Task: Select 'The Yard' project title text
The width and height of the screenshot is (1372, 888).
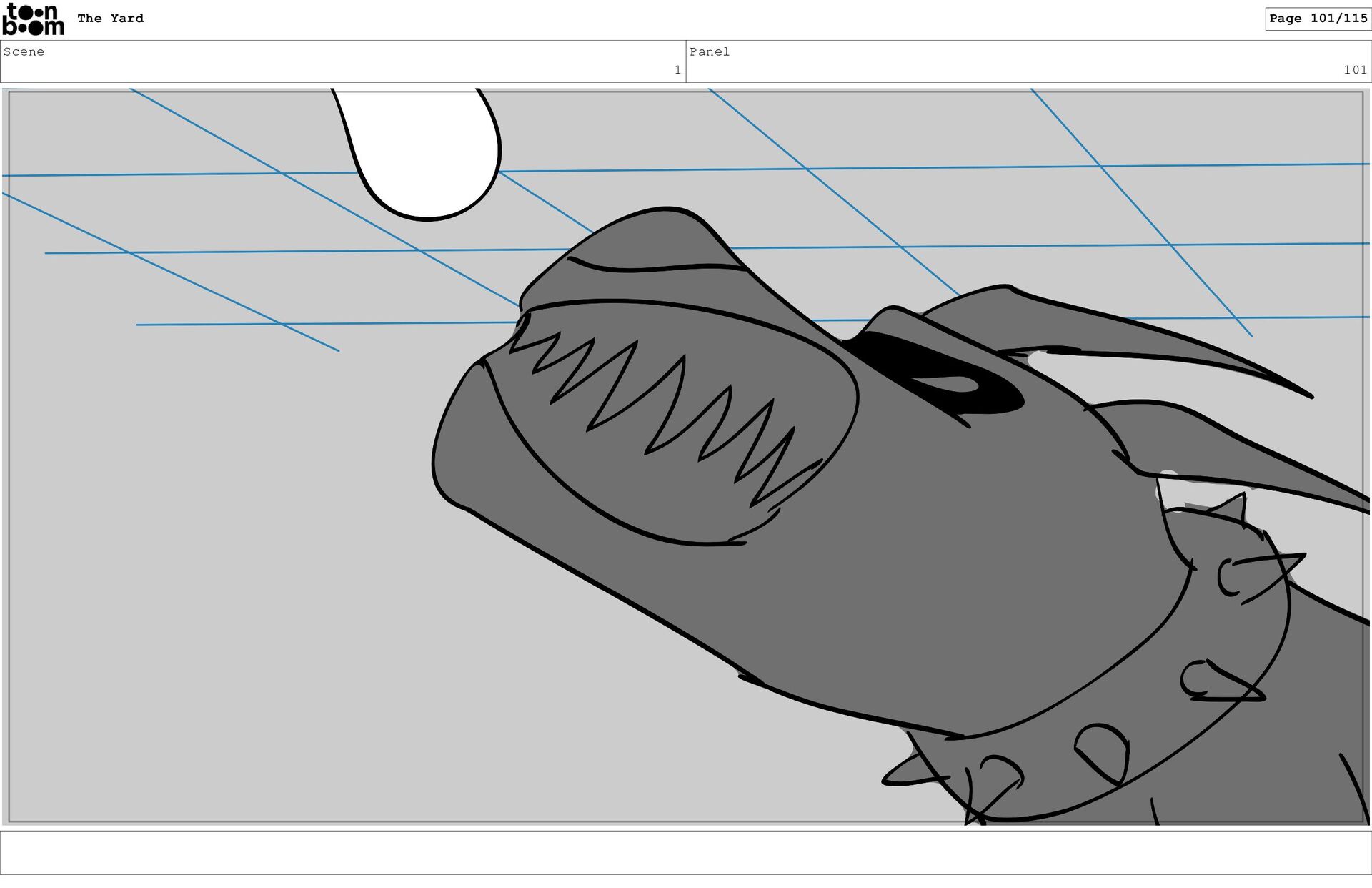Action: pyautogui.click(x=110, y=19)
